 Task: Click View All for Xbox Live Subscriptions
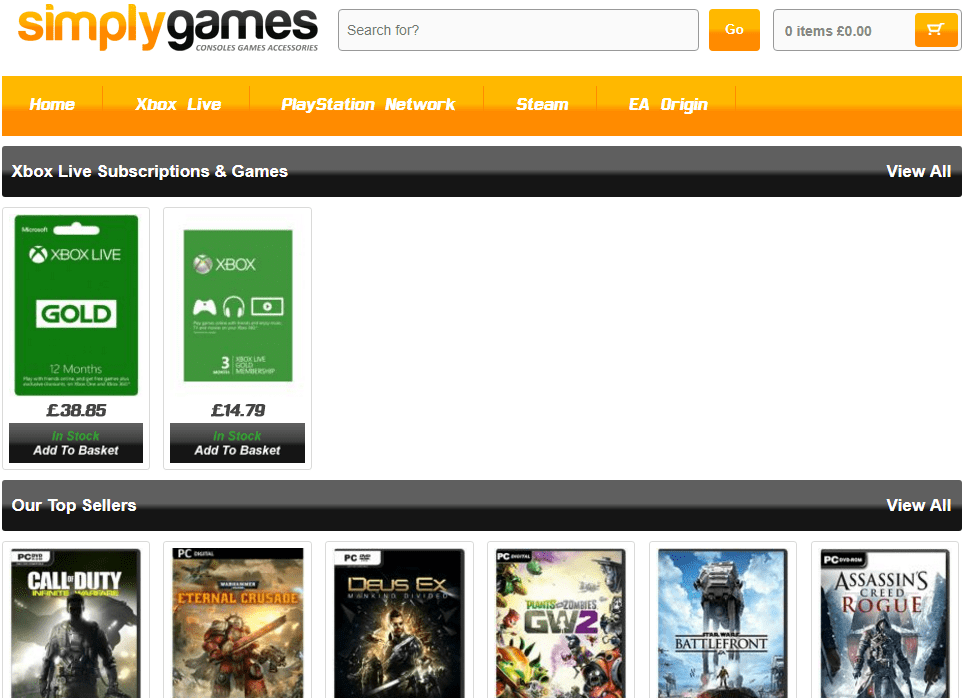tap(919, 172)
